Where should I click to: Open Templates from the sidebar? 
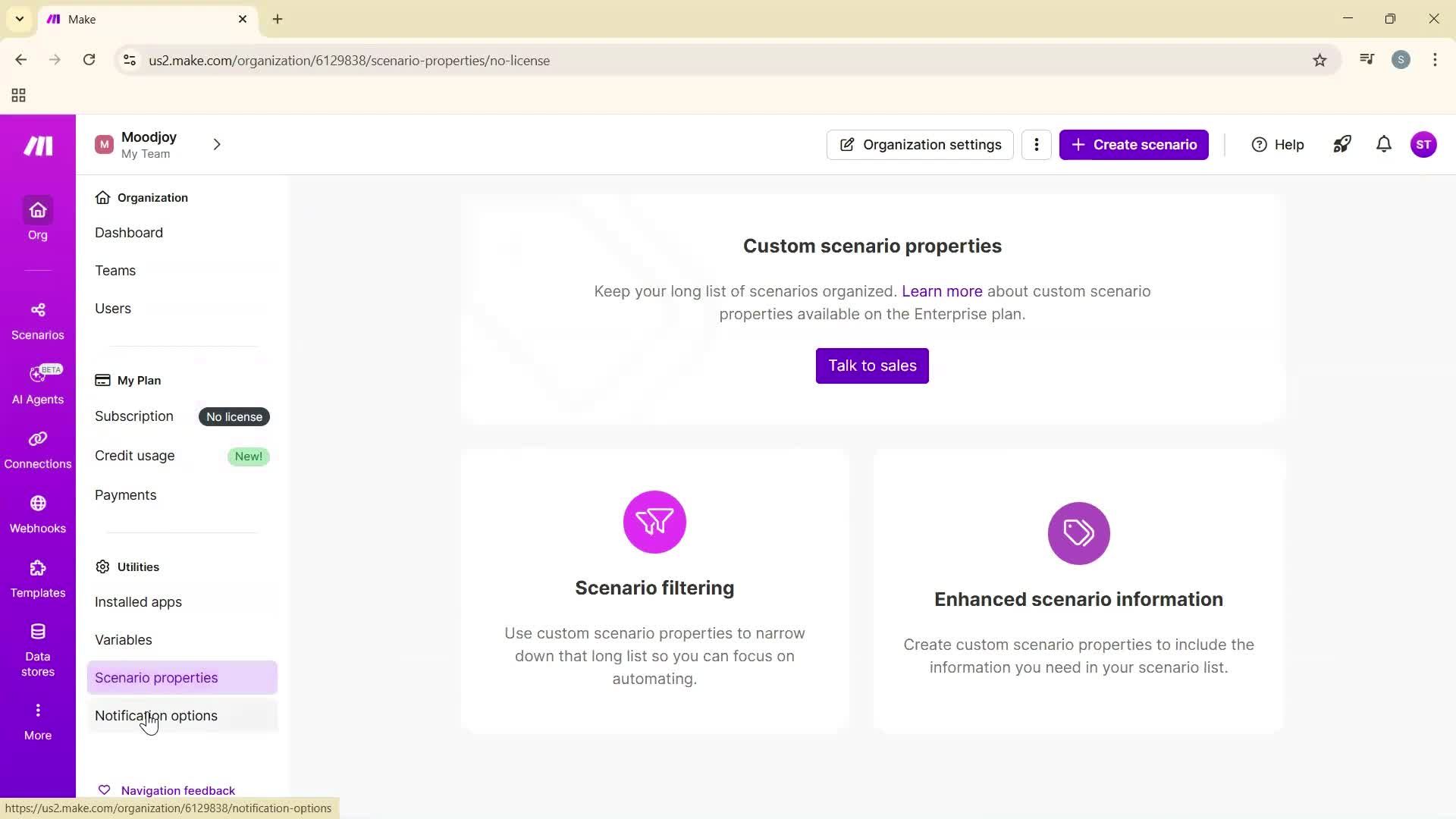(37, 576)
